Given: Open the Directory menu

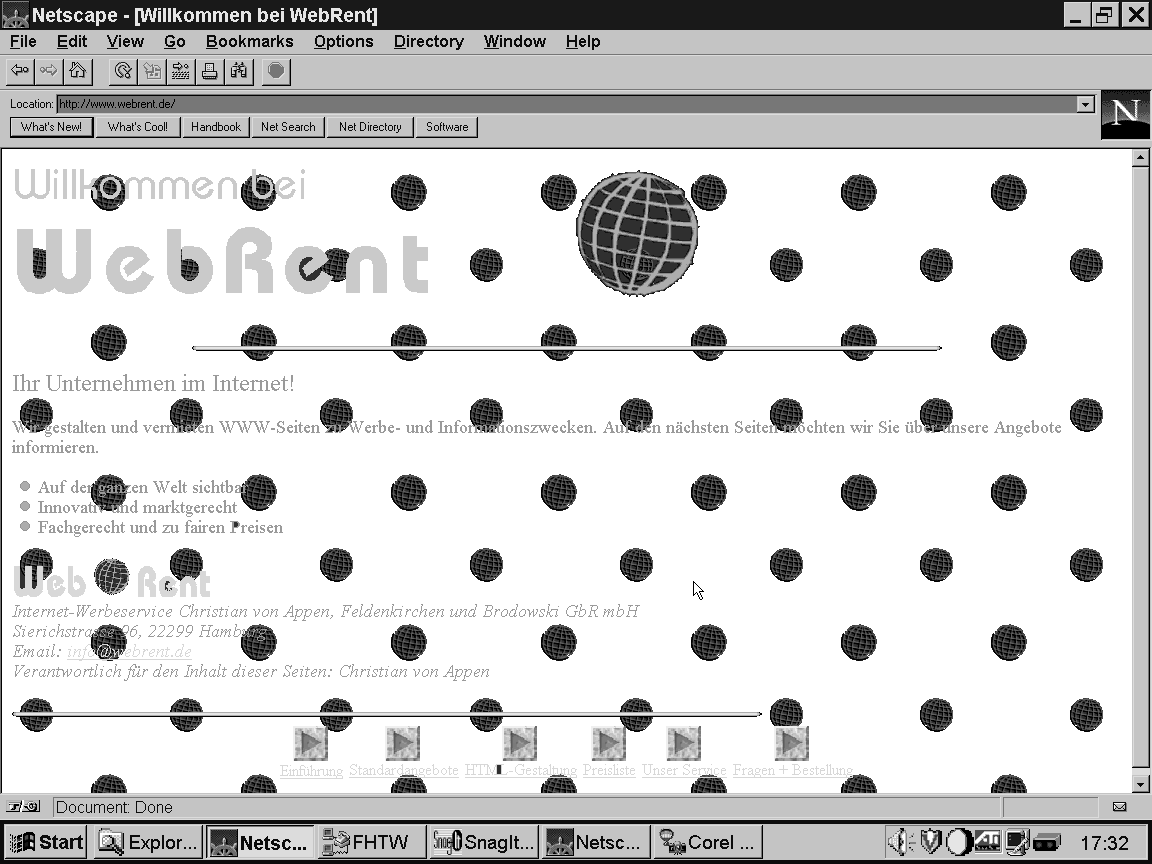Looking at the screenshot, I should (428, 41).
